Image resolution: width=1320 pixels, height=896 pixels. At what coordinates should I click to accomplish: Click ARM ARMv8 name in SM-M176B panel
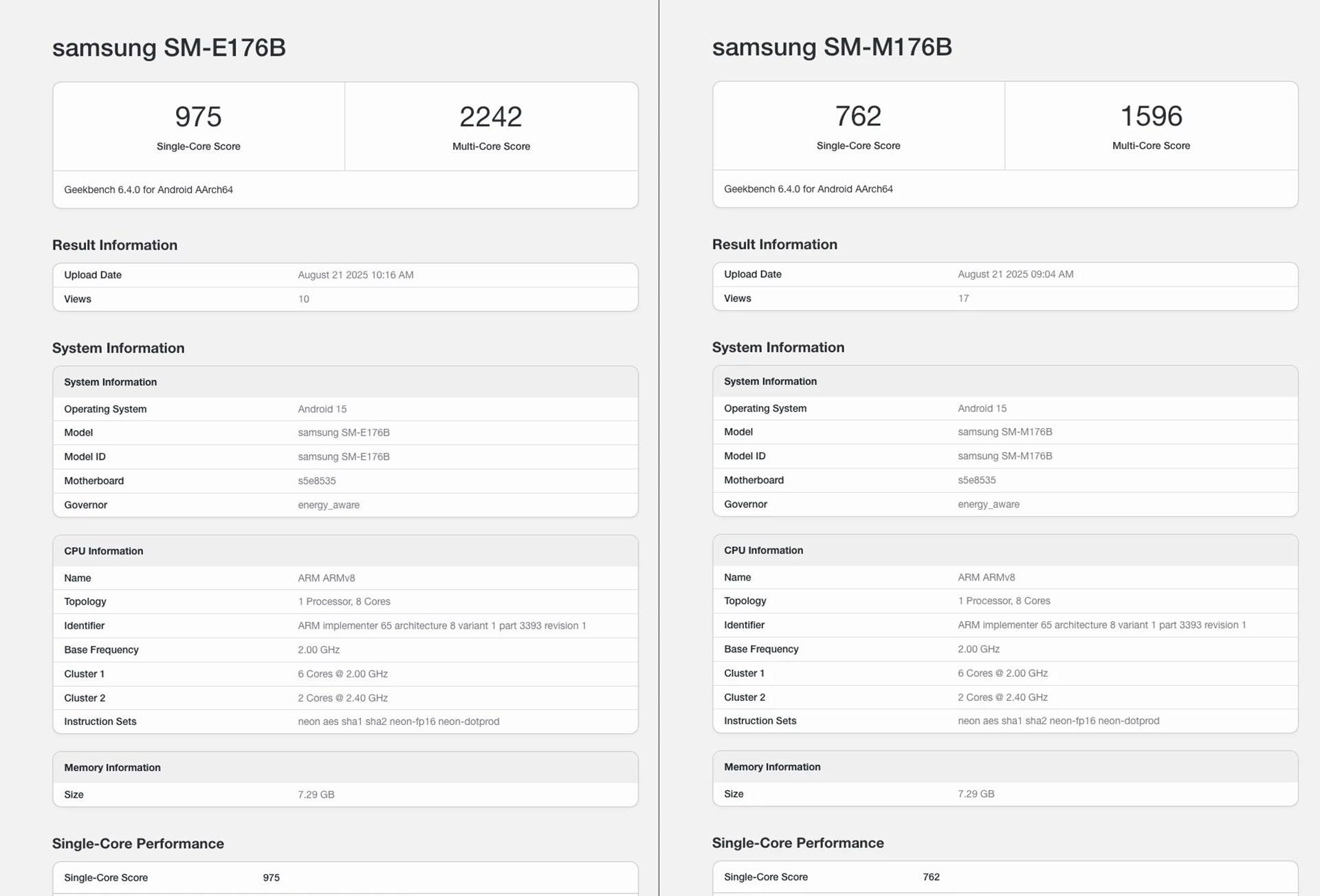point(987,577)
